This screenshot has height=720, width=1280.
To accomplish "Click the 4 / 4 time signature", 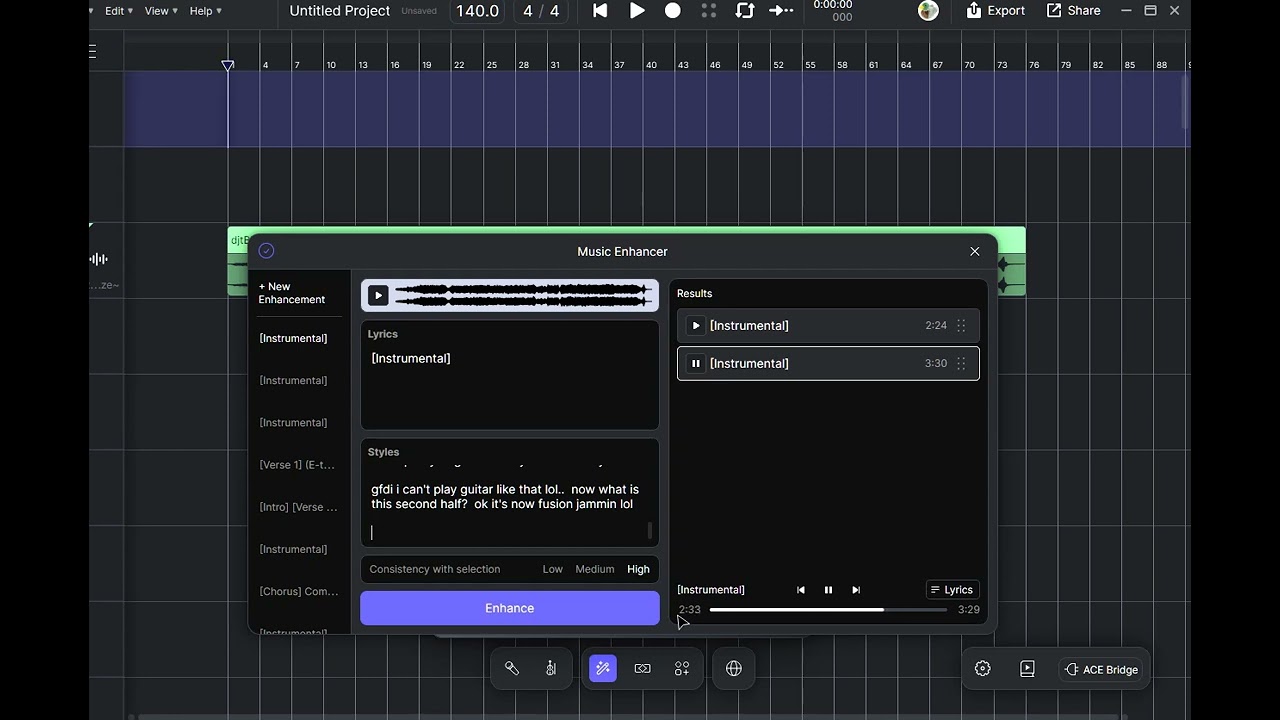I will coord(541,11).
